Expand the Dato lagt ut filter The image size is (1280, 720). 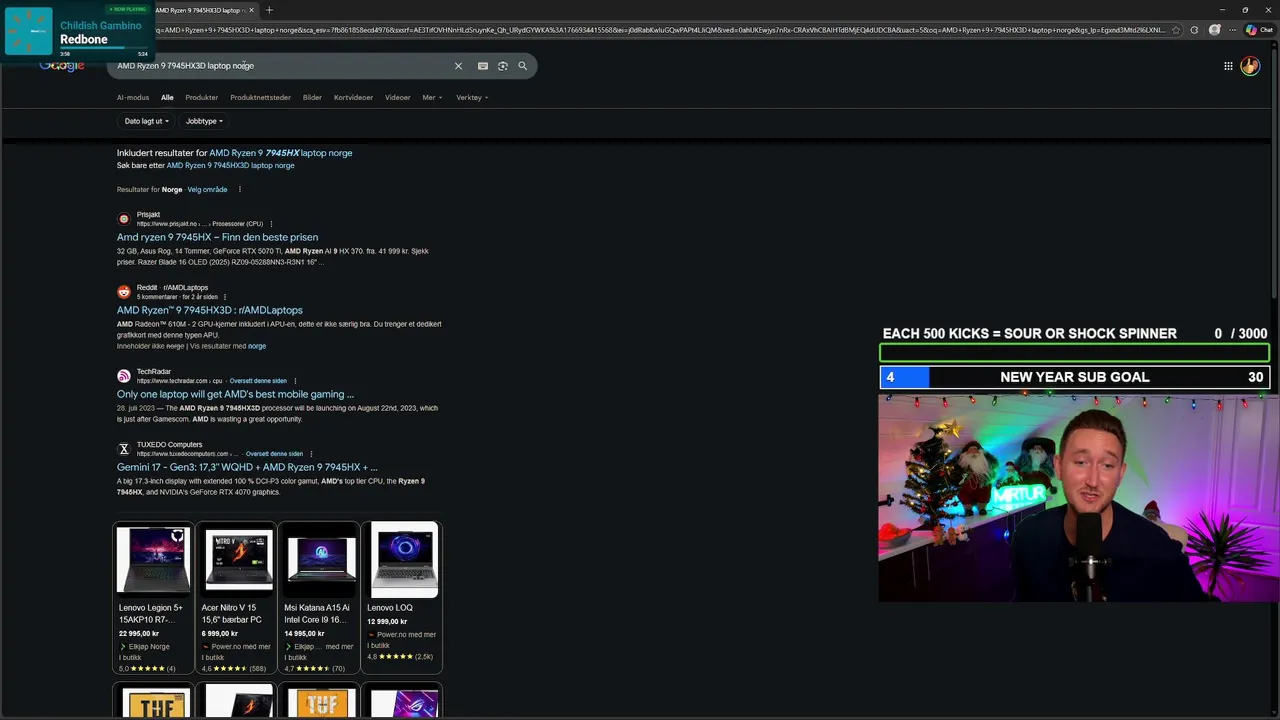point(146,121)
